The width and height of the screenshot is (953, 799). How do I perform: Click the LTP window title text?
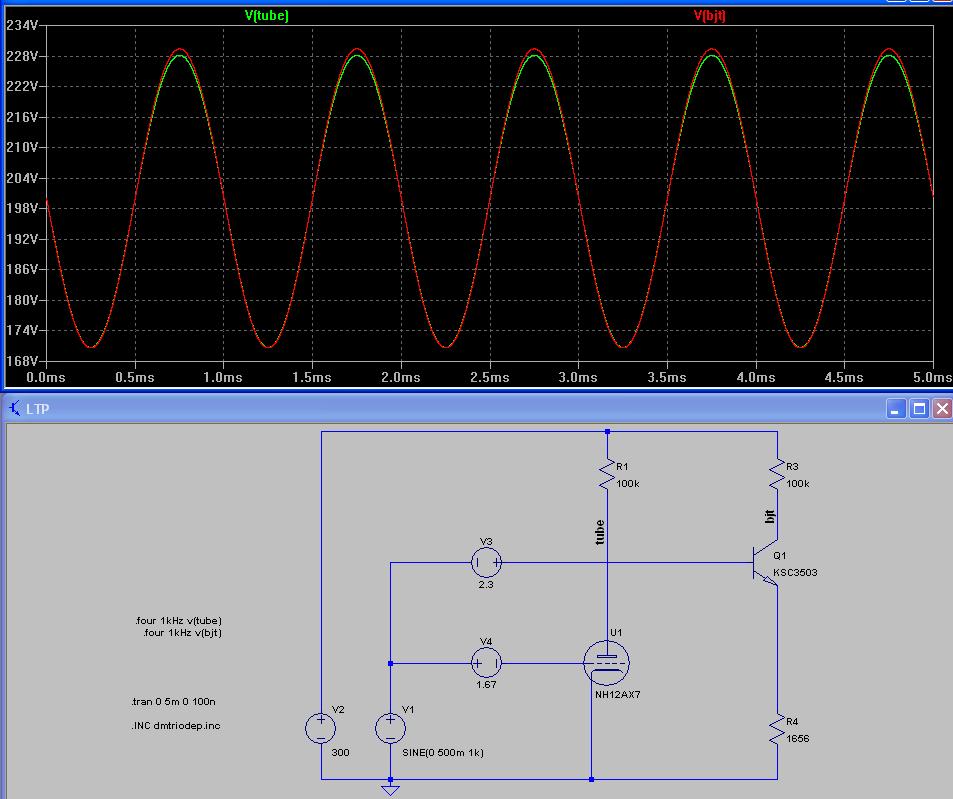pos(38,409)
